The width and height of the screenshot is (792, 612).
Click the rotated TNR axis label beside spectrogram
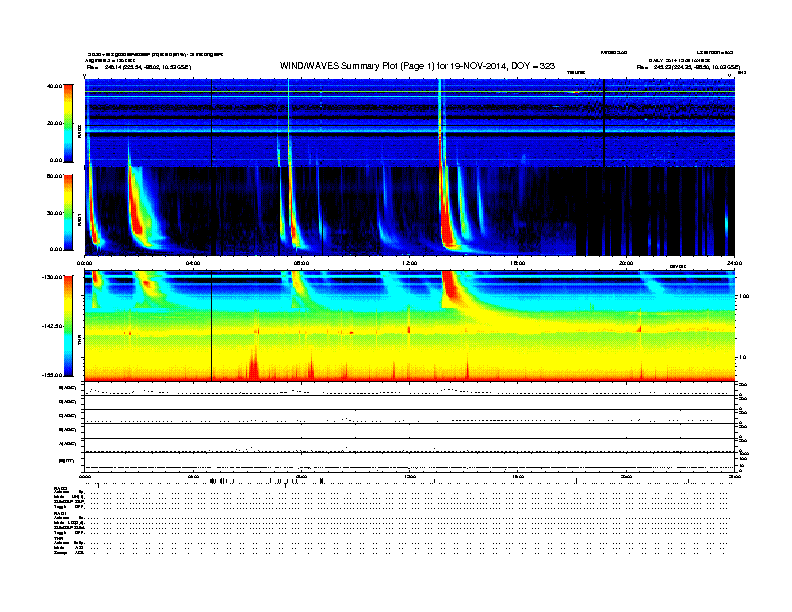pyautogui.click(x=79, y=341)
